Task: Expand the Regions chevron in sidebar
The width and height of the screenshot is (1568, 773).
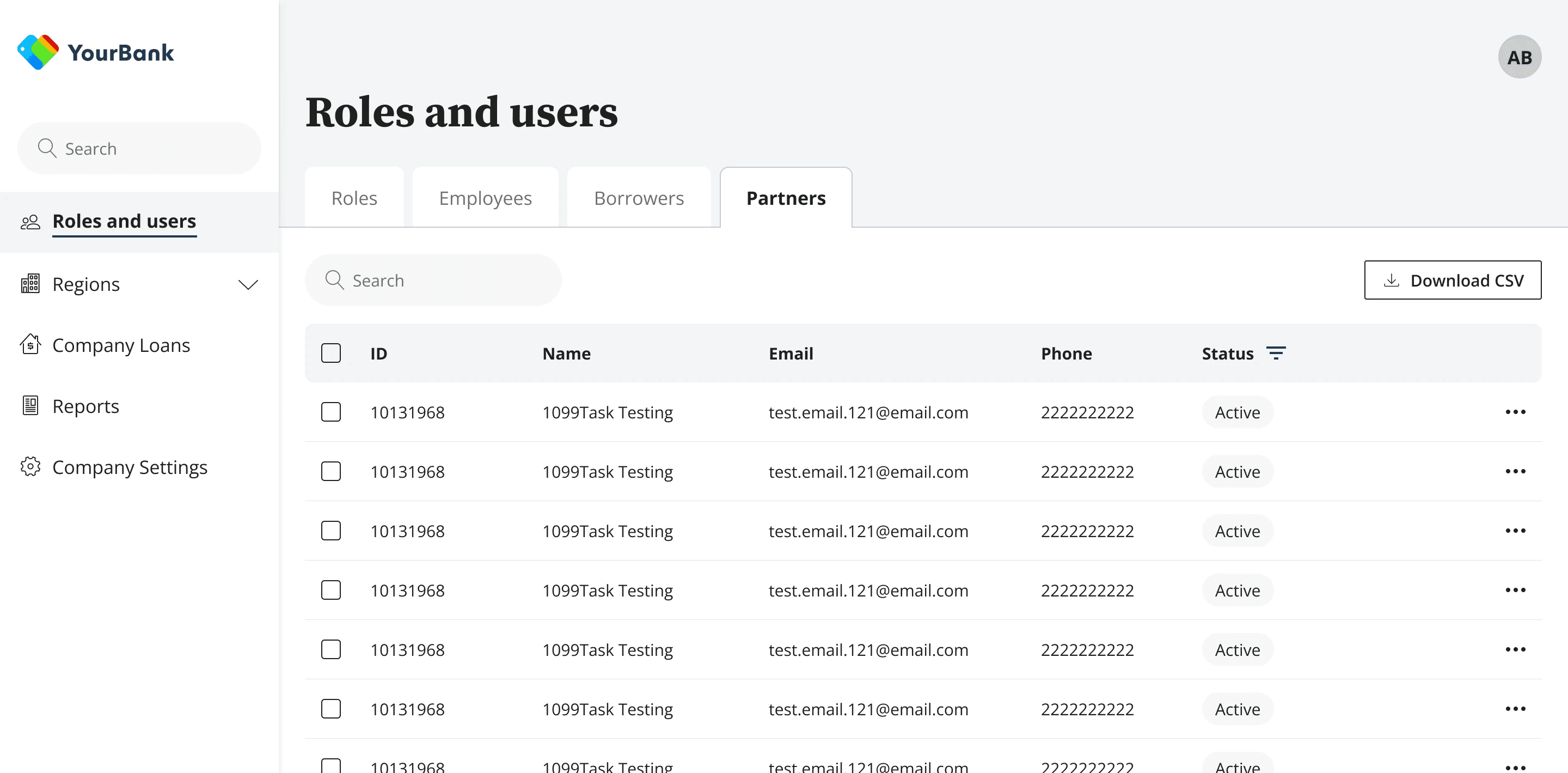Action: (248, 284)
